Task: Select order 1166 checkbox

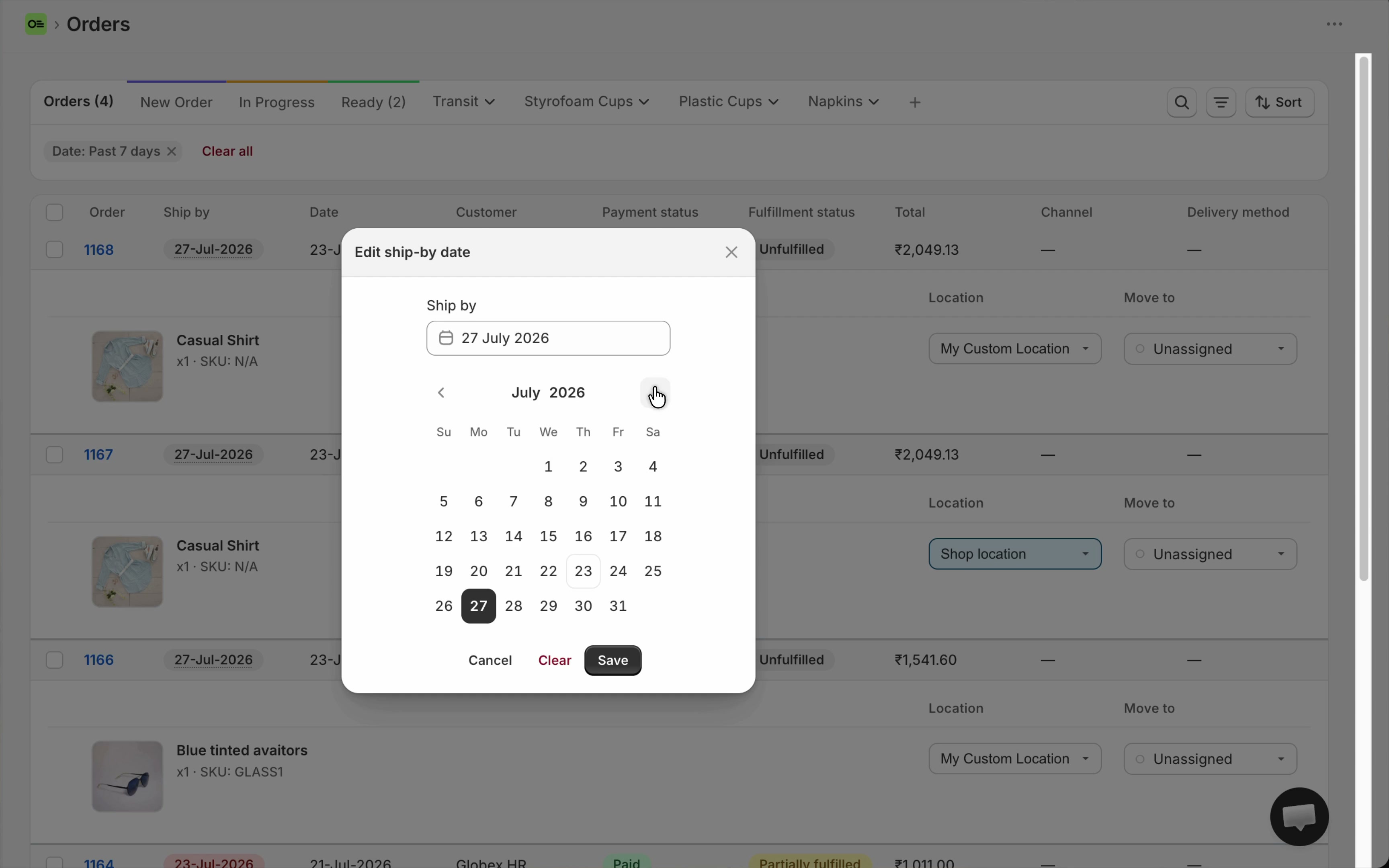Action: pyautogui.click(x=55, y=660)
